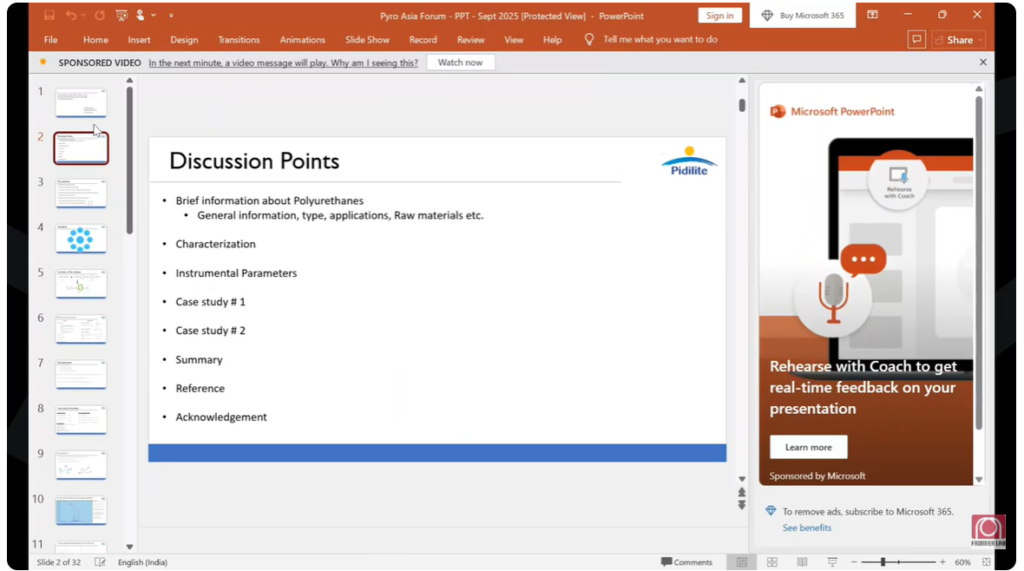
Task: Open the Transitions ribbon tab
Action: 238,40
